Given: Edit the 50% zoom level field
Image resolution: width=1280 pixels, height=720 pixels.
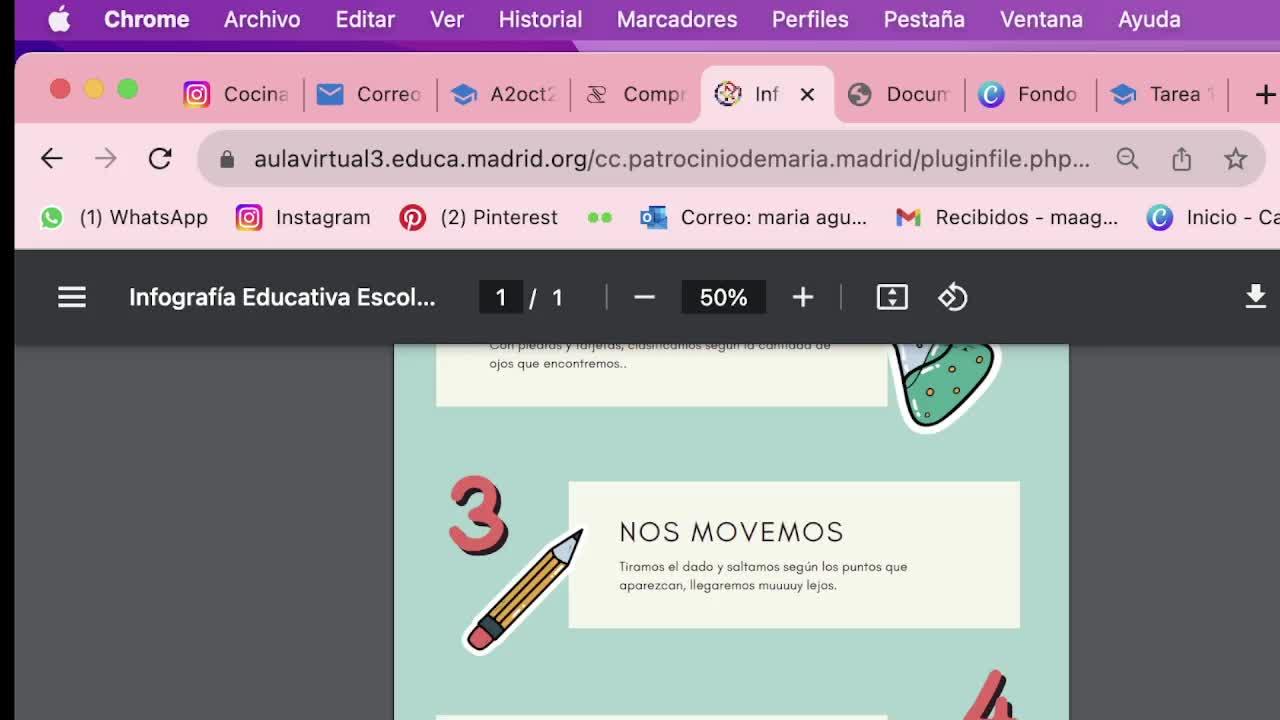Looking at the screenshot, I should [x=723, y=297].
